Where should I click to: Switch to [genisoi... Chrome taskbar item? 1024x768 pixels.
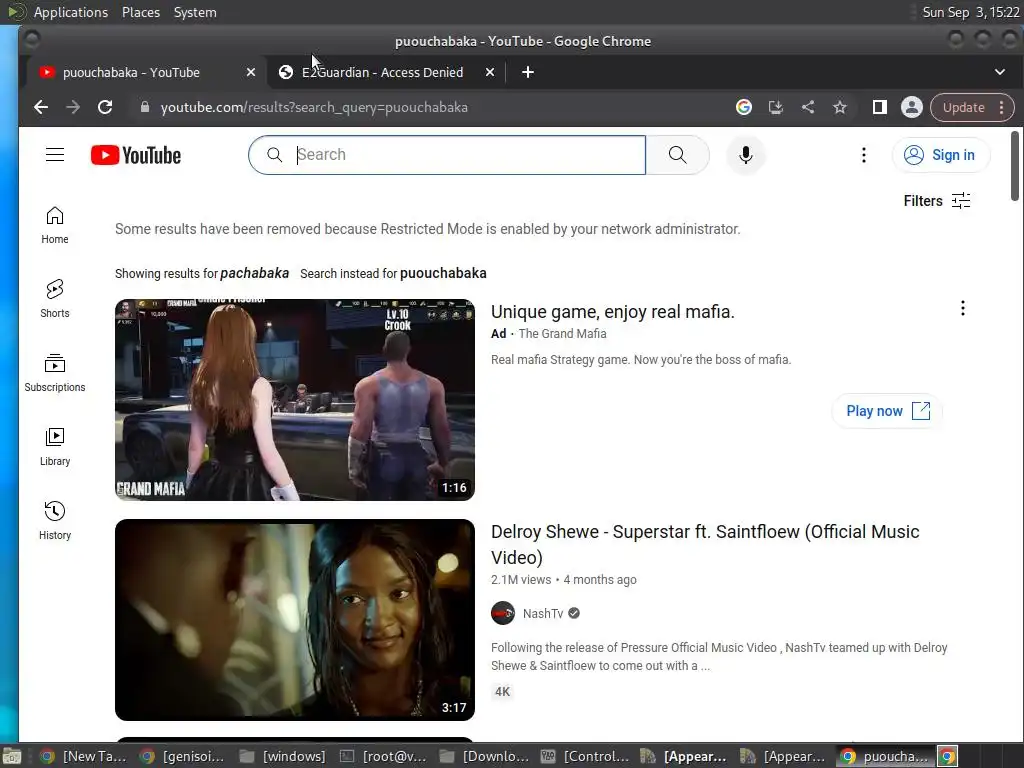184,756
